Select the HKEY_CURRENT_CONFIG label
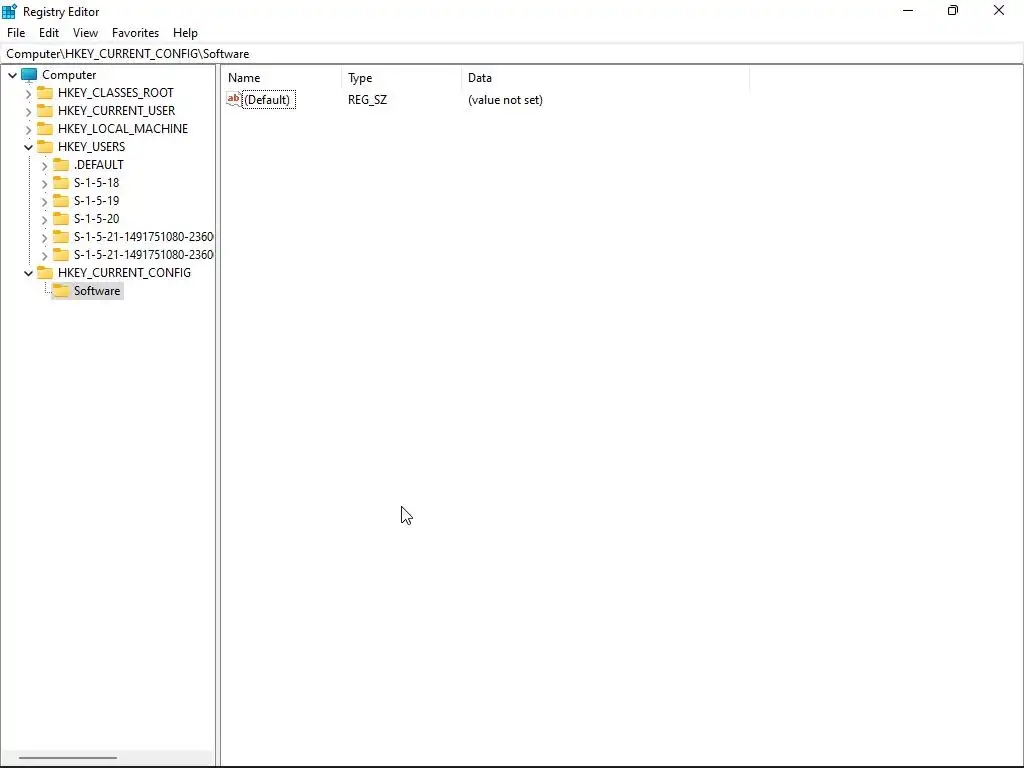The height and width of the screenshot is (768, 1024). click(124, 272)
